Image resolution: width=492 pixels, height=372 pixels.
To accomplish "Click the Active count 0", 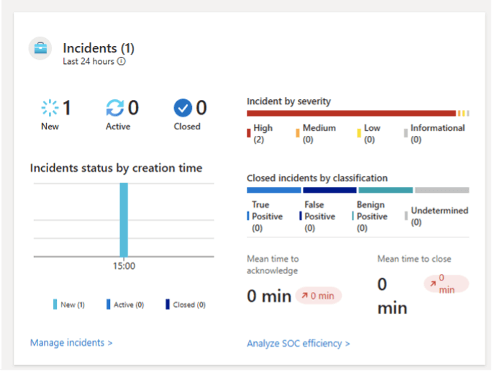I will point(133,108).
